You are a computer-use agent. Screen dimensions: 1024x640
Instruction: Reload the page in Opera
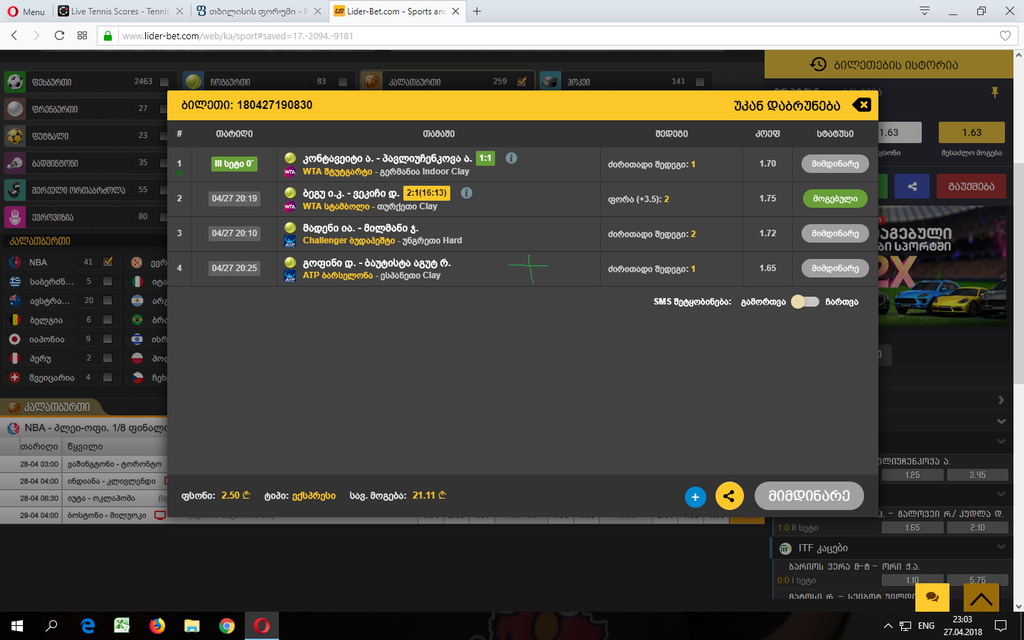tap(59, 35)
